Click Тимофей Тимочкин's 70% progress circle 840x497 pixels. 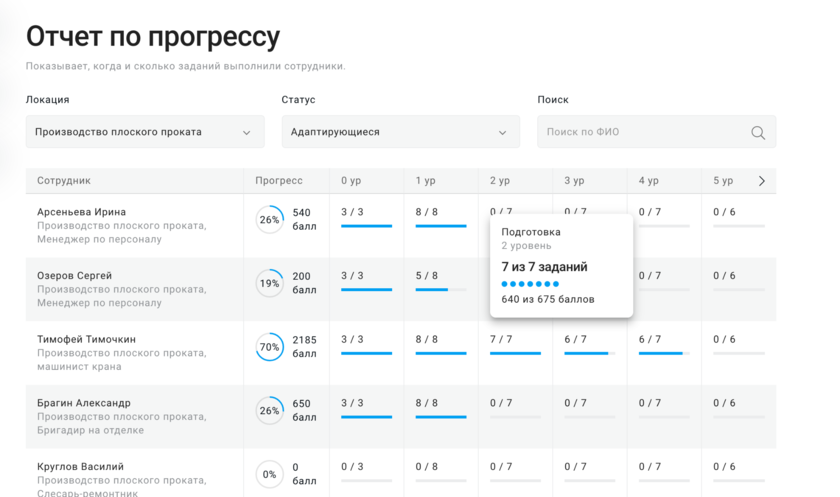269,347
